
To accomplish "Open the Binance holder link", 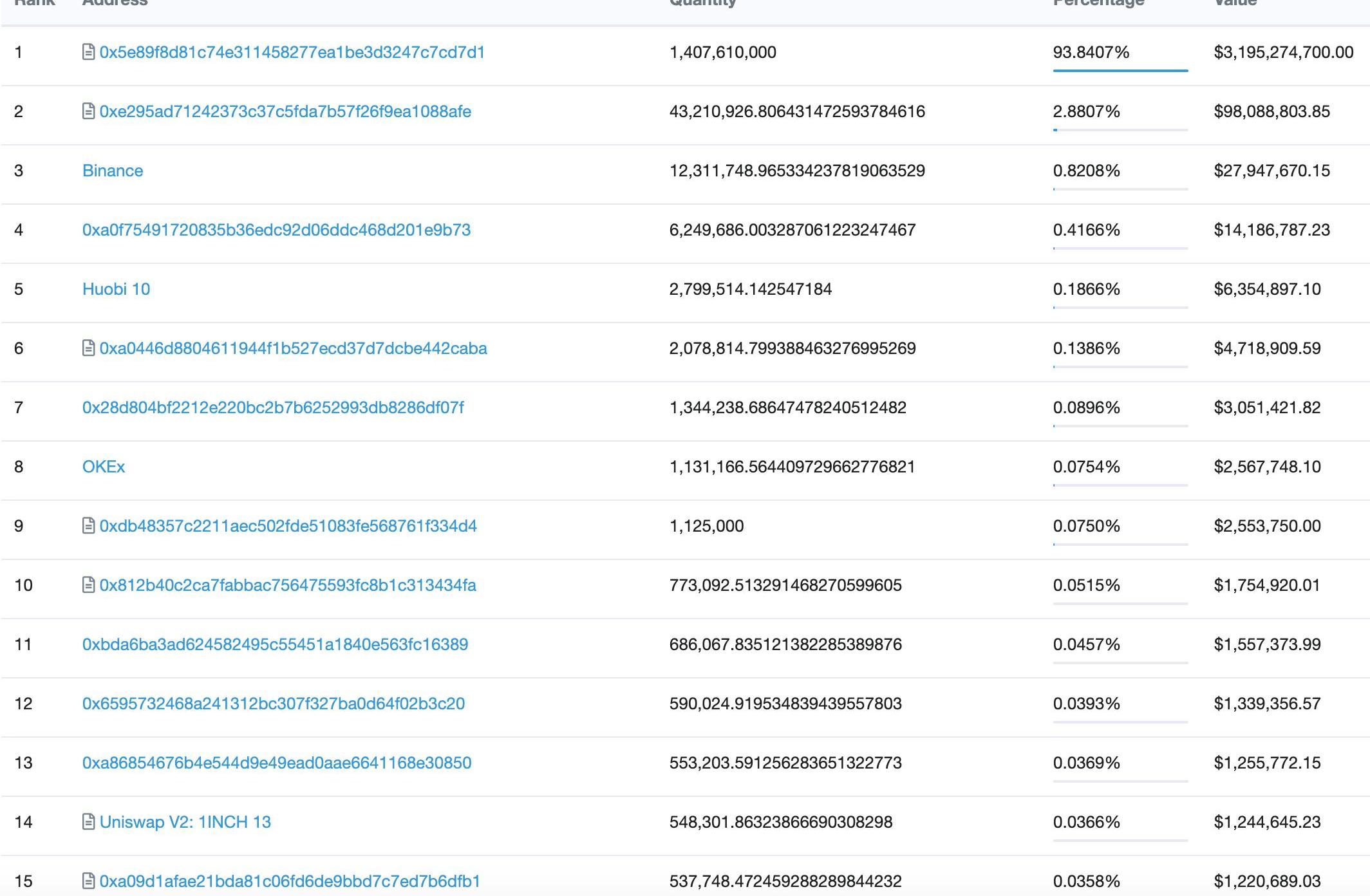I will tap(113, 171).
